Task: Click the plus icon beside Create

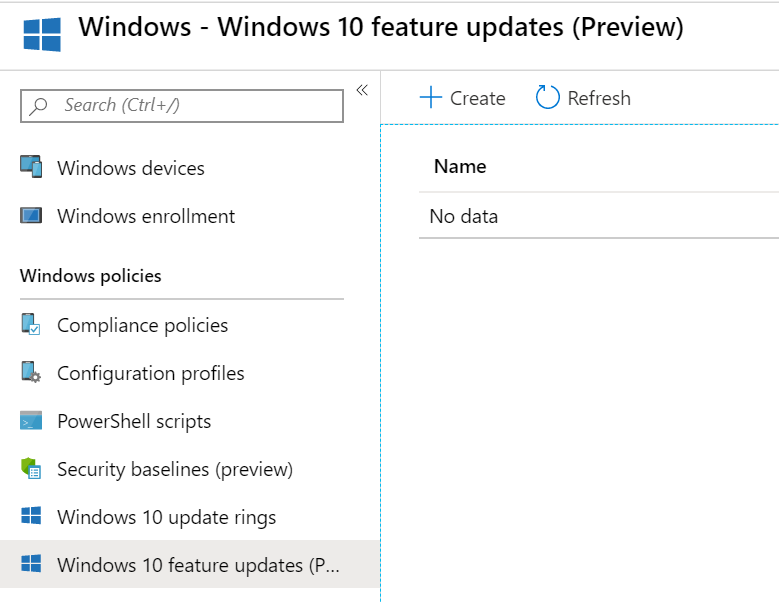Action: coord(430,98)
